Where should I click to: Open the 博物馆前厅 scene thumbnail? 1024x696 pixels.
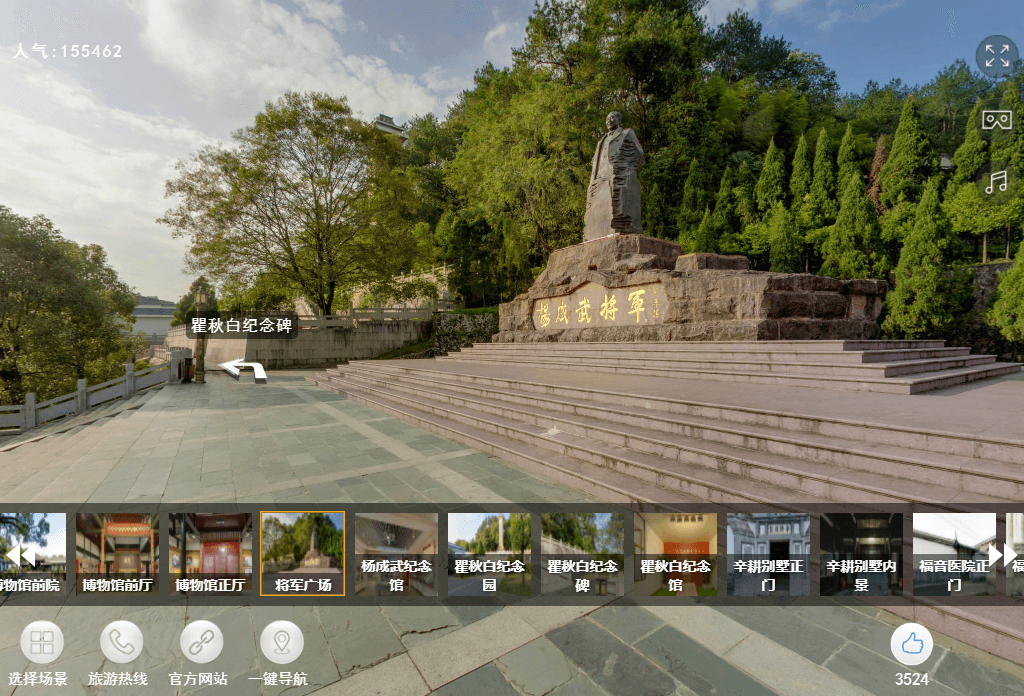(x=118, y=554)
